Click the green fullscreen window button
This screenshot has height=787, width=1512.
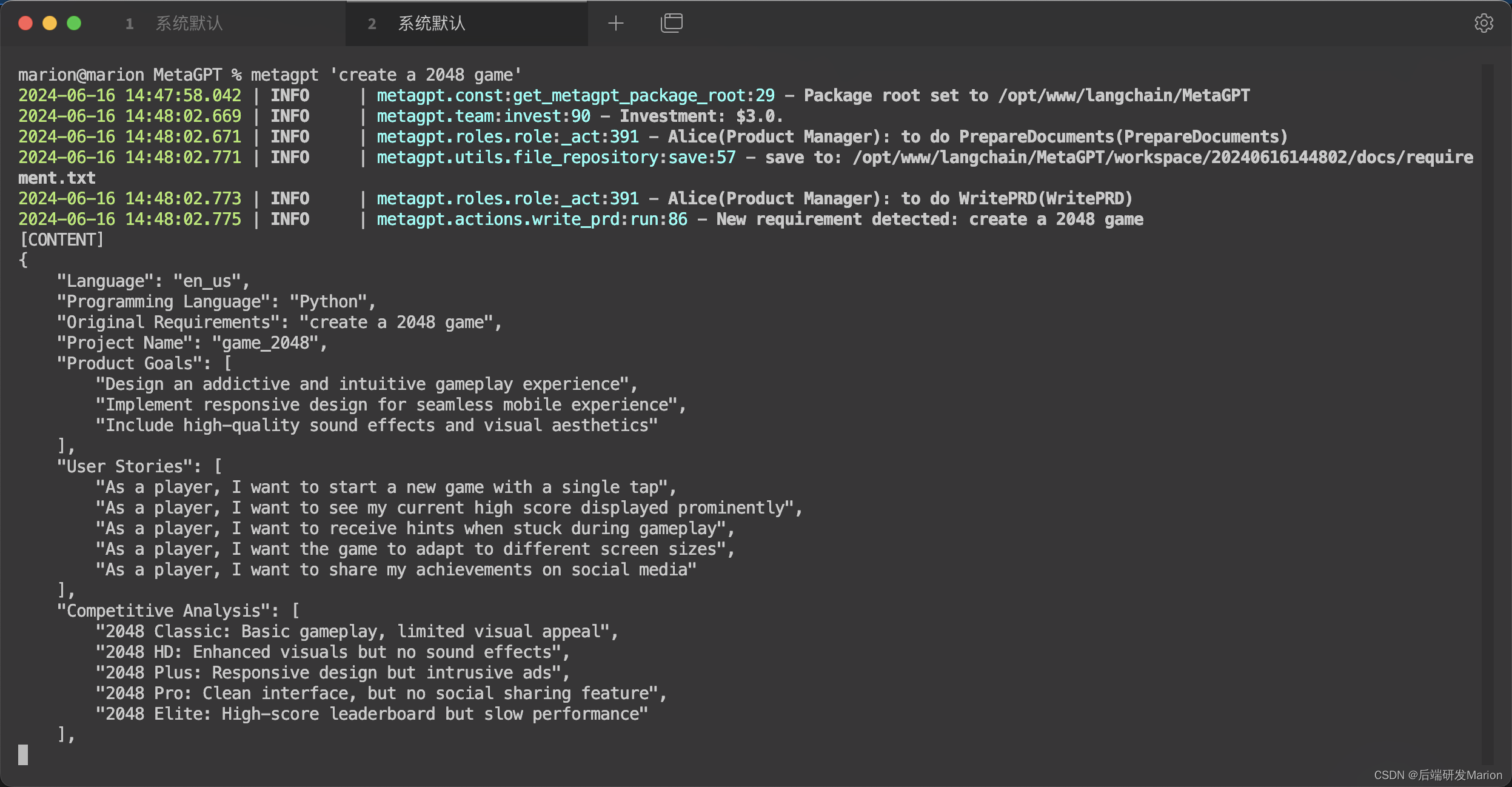(x=74, y=24)
